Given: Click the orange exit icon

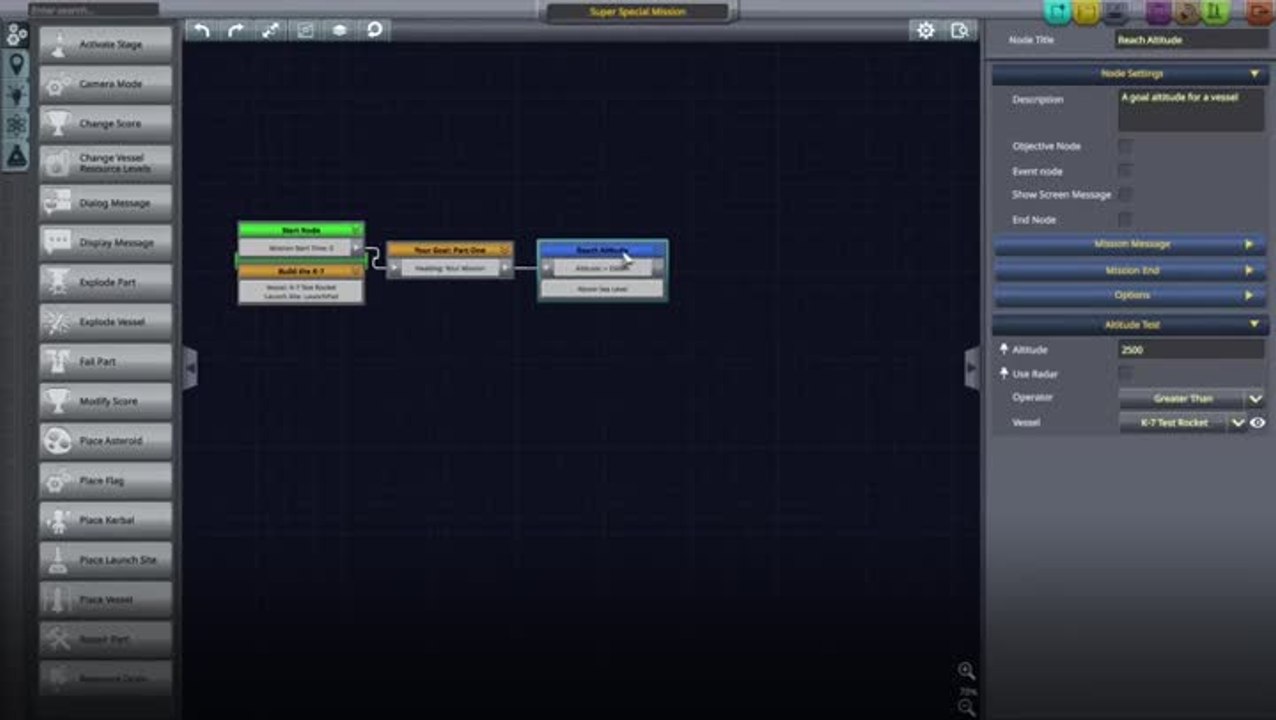Looking at the screenshot, I should (1260, 12).
